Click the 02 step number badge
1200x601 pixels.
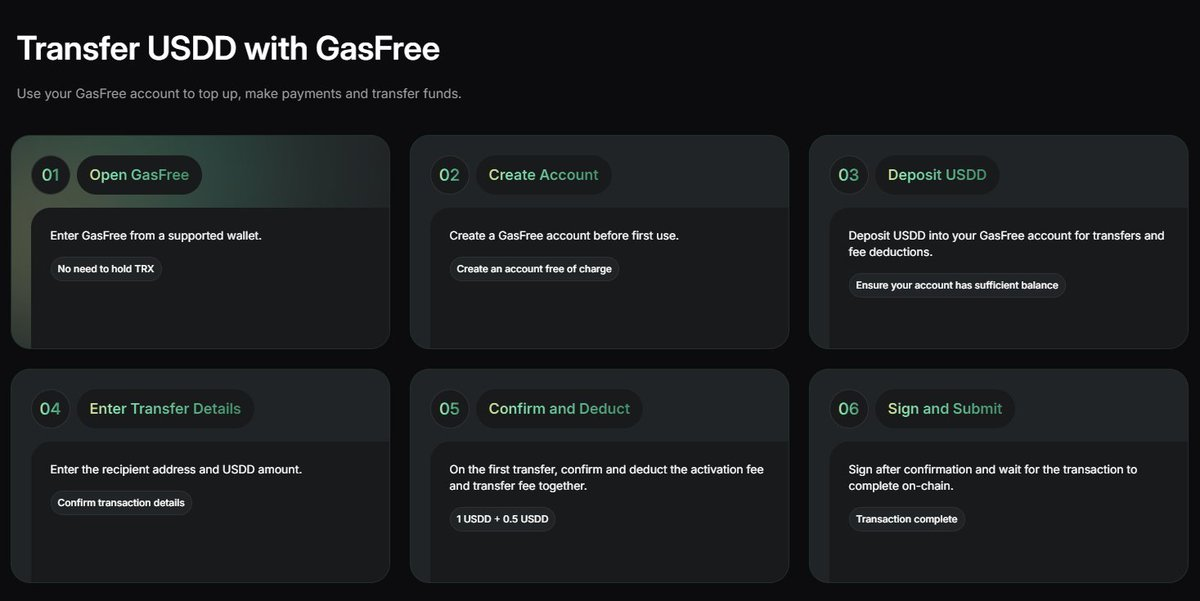[449, 175]
